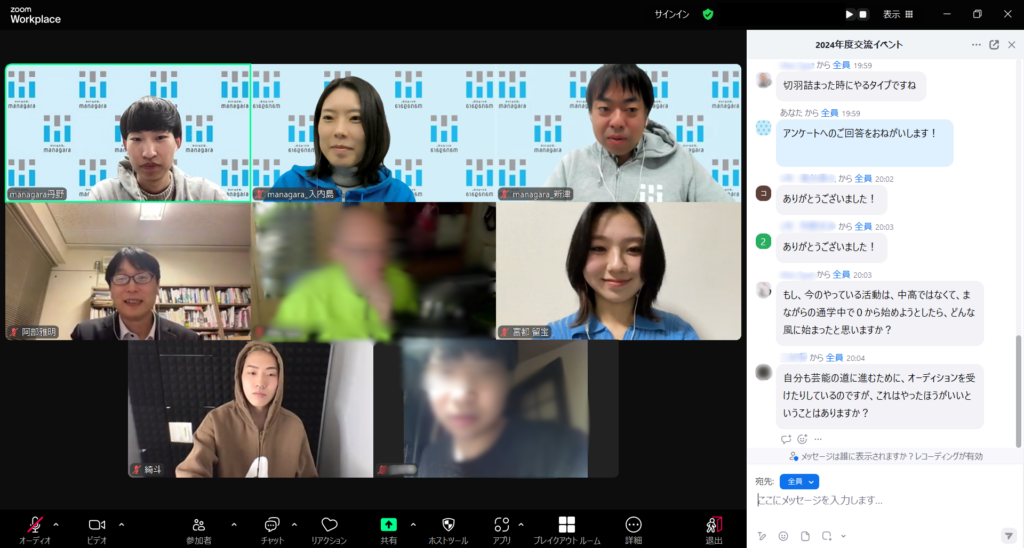Close the 2024年度交流イベント chat panel
Screen dimensions: 1024x548
point(1012,45)
